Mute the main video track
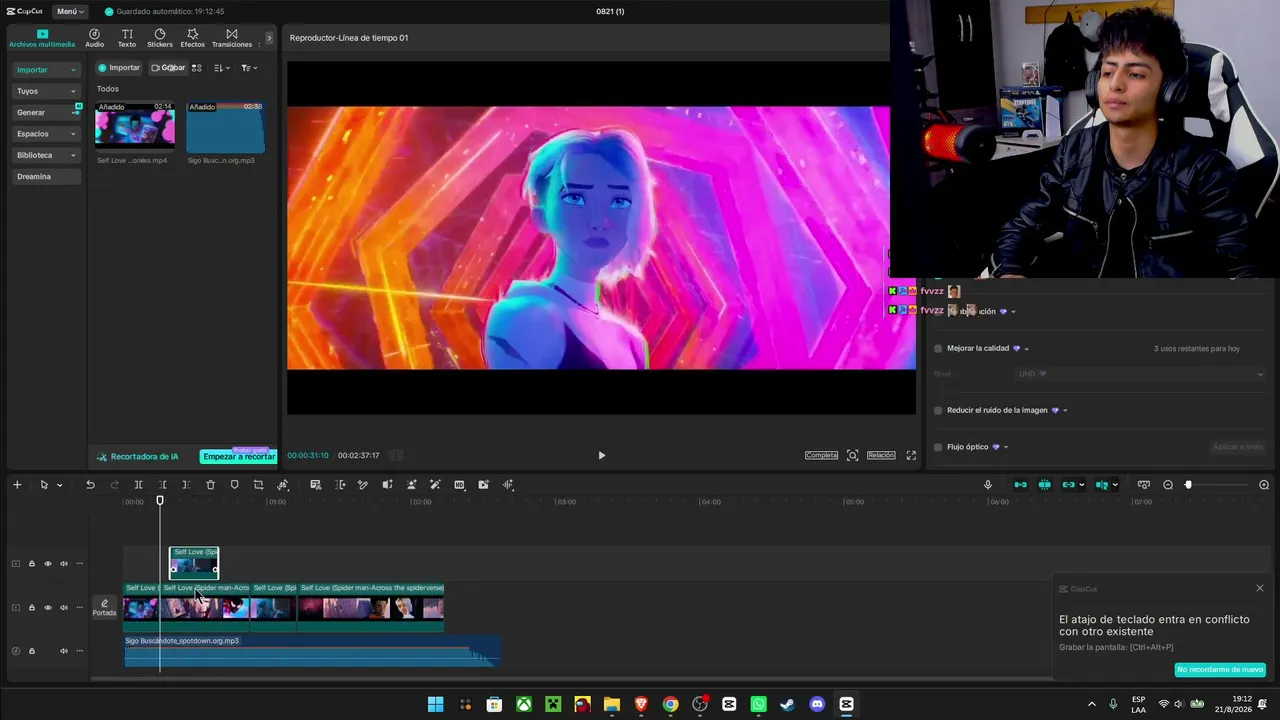 (x=64, y=608)
